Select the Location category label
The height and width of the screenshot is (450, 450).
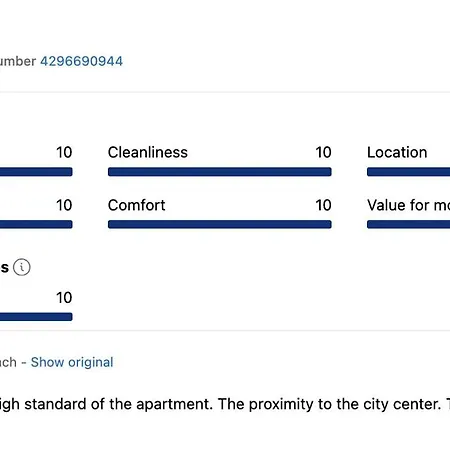click(x=397, y=152)
